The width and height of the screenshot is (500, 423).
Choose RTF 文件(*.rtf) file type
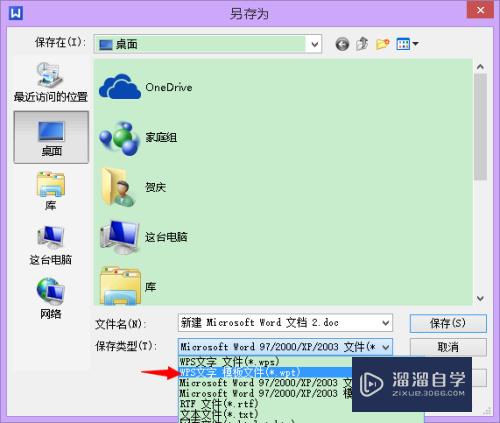pos(265,404)
